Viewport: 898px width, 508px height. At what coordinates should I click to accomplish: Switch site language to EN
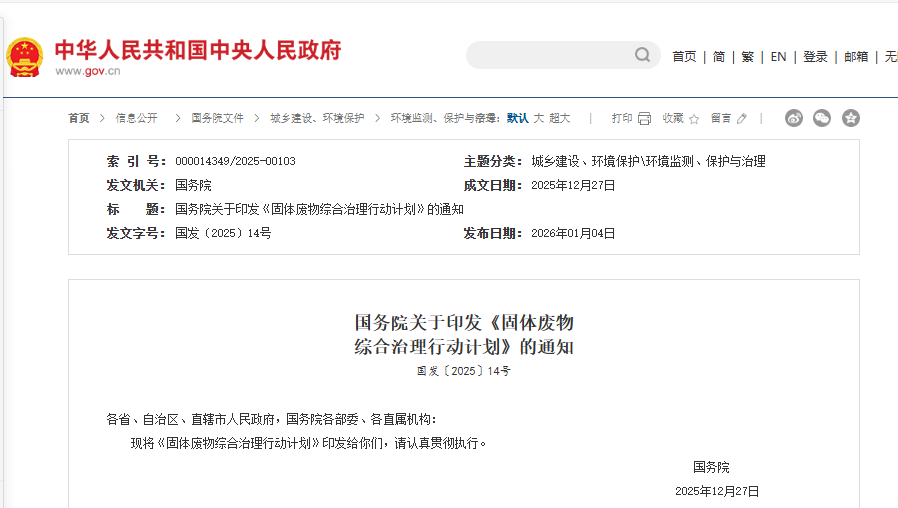pos(778,57)
